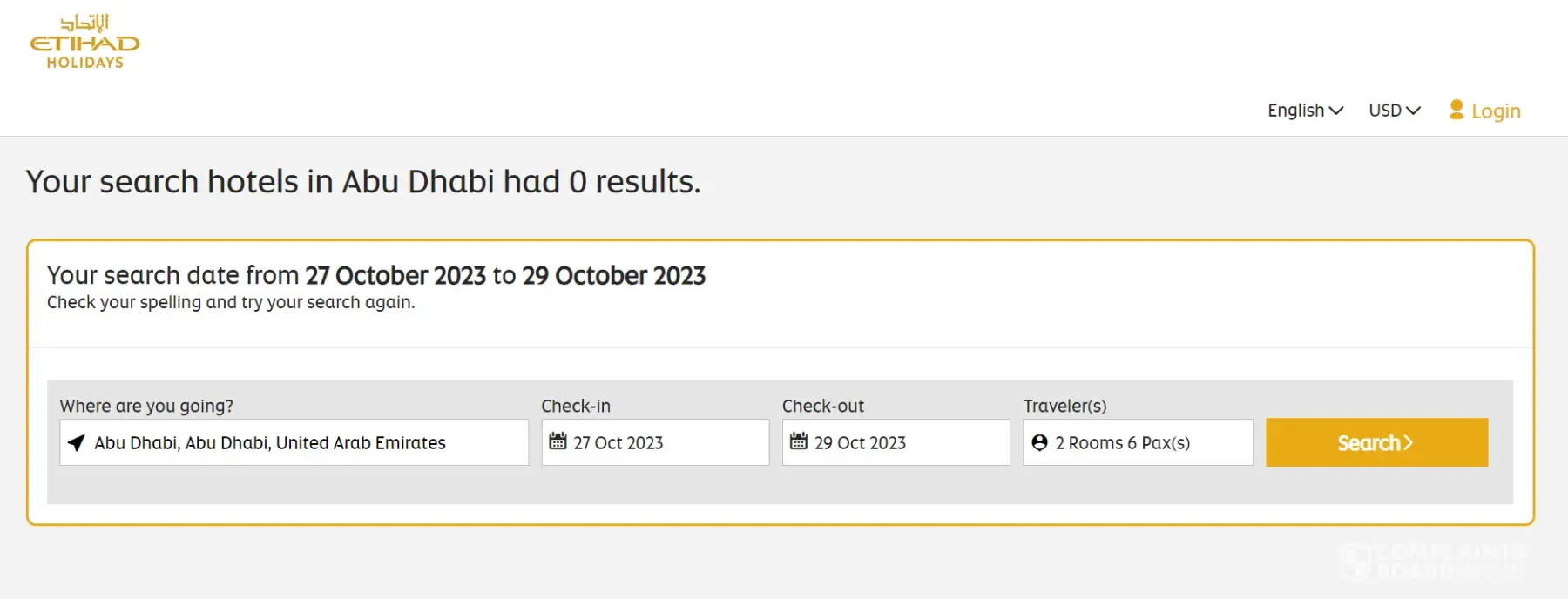Viewport: 1568px width, 599px height.
Task: Open the English language dropdown
Action: [1304, 111]
